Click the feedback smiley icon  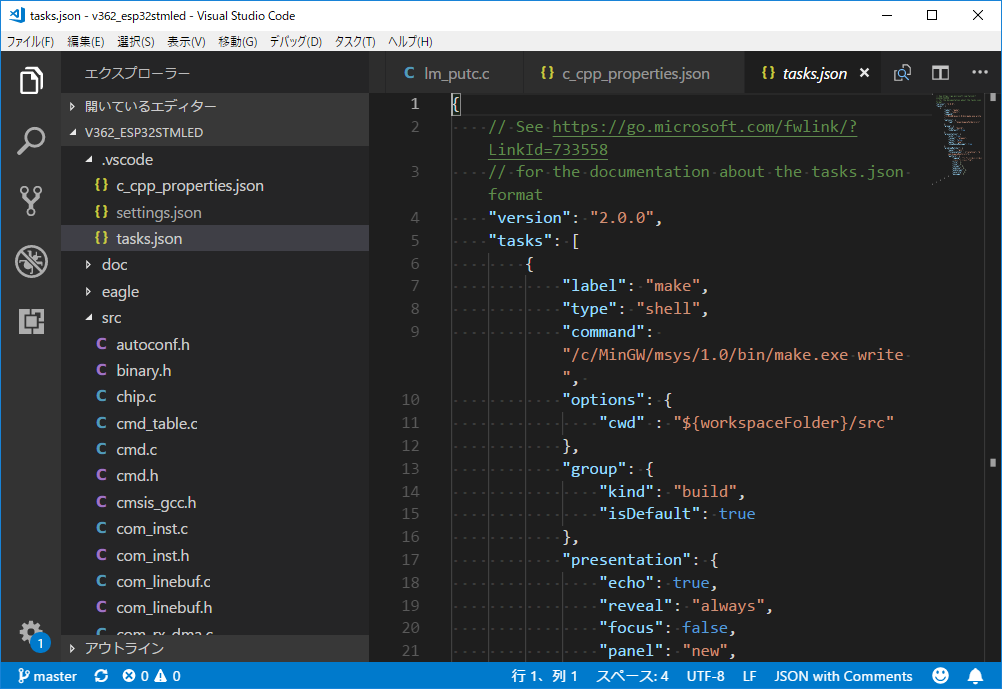point(940,676)
